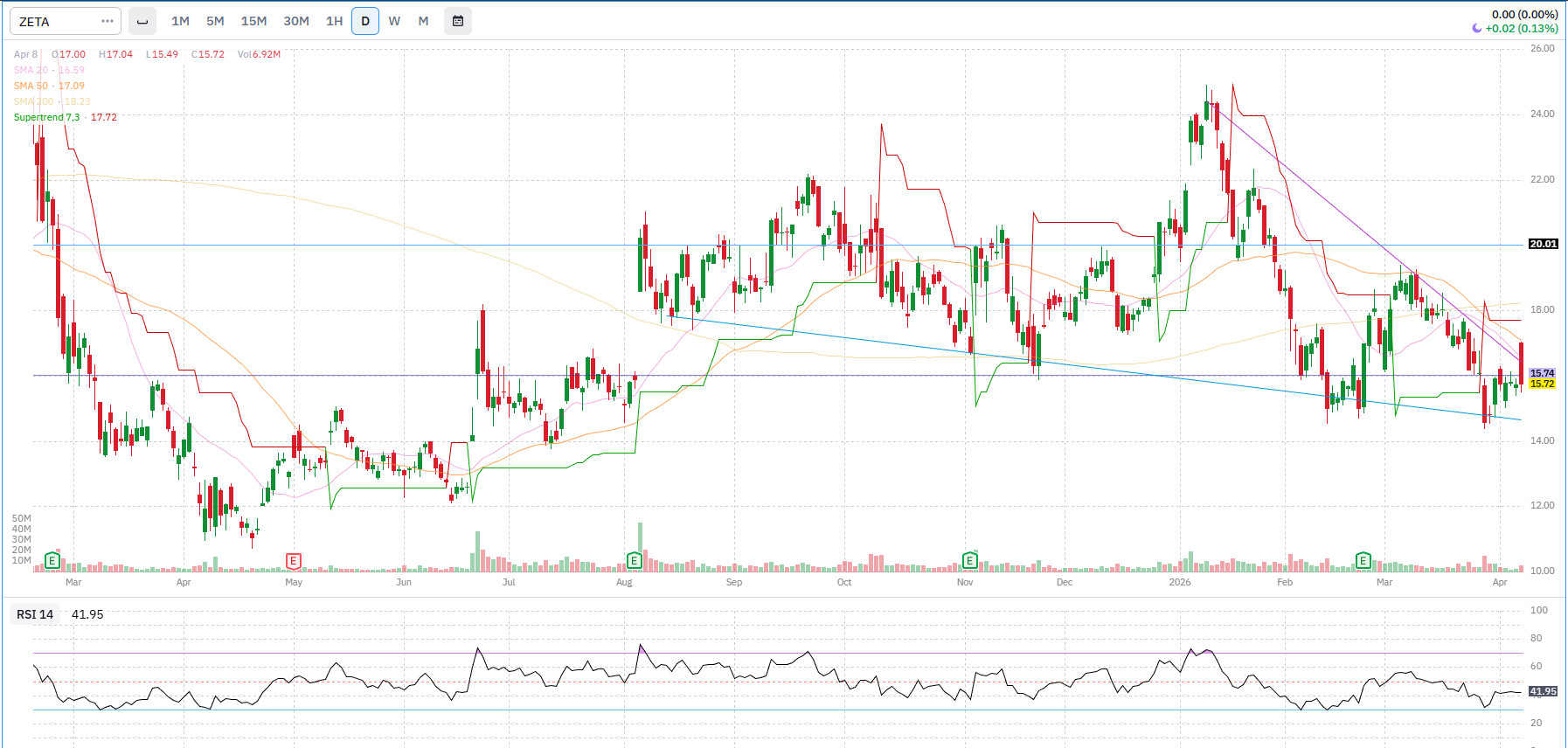Screen dimensions: 1568x748
Task: Click the ZETA ticker symbol field
Action: point(52,21)
